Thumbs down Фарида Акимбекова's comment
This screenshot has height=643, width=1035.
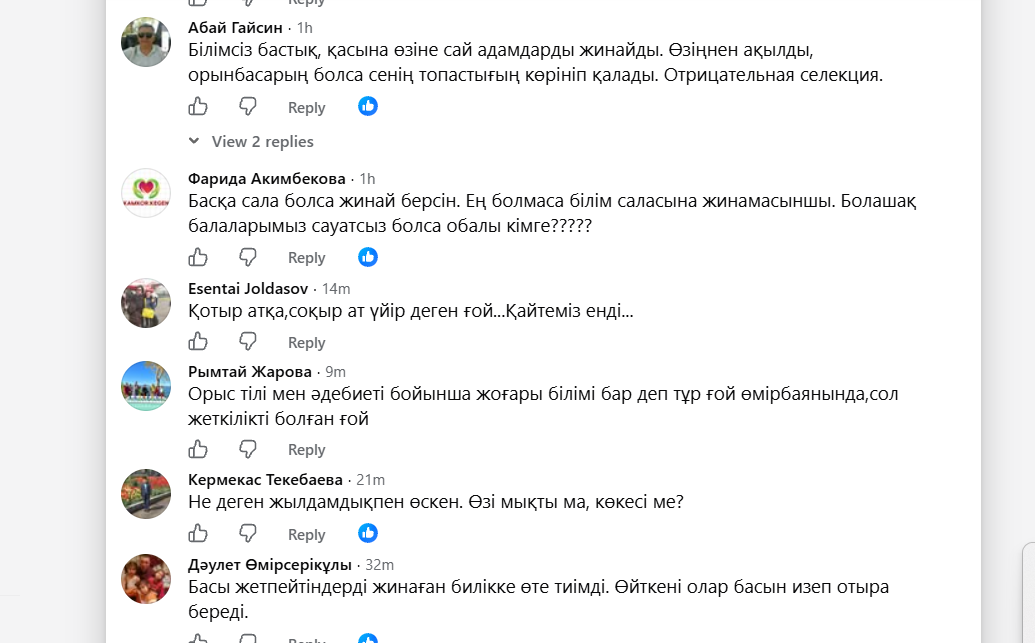248,257
